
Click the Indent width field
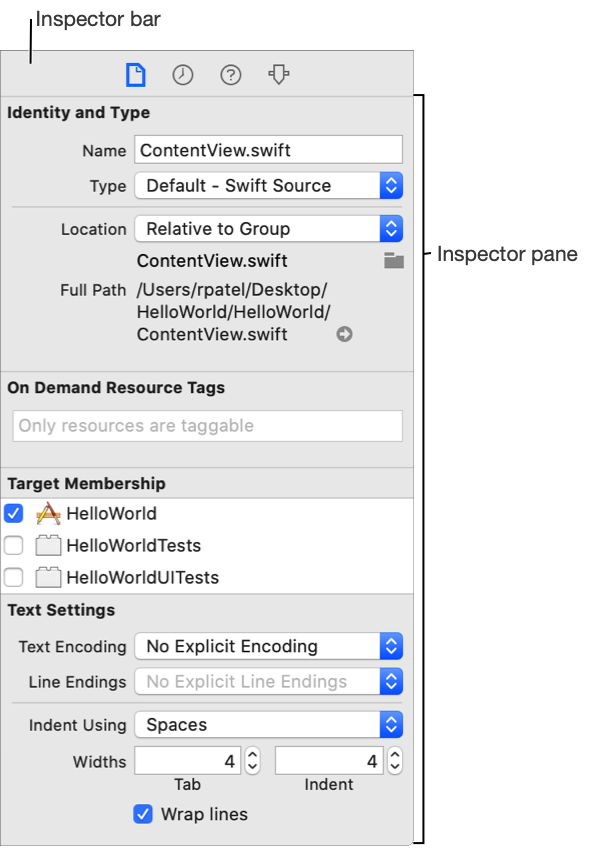click(x=329, y=761)
